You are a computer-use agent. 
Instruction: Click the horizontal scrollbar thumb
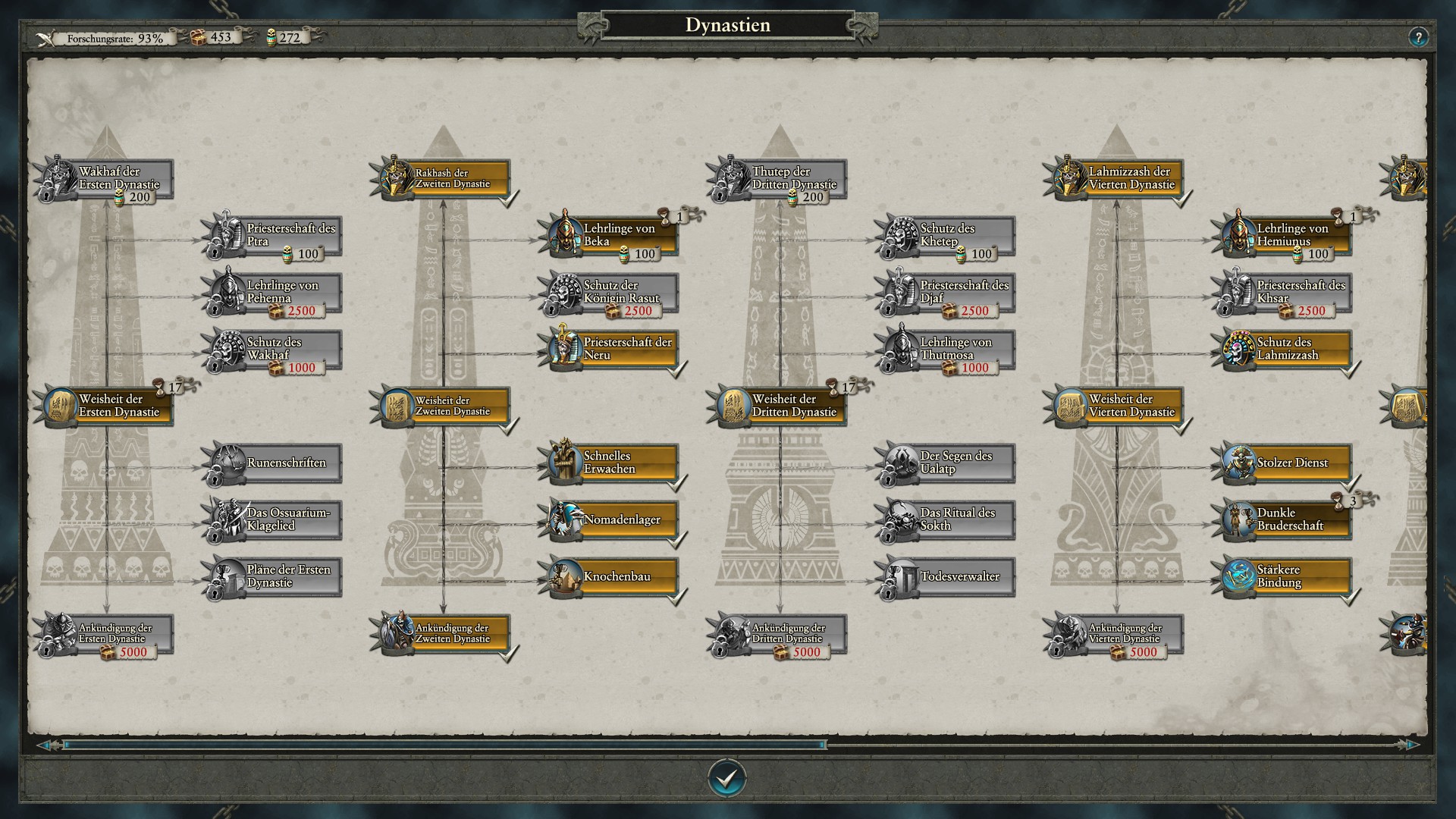point(445,745)
